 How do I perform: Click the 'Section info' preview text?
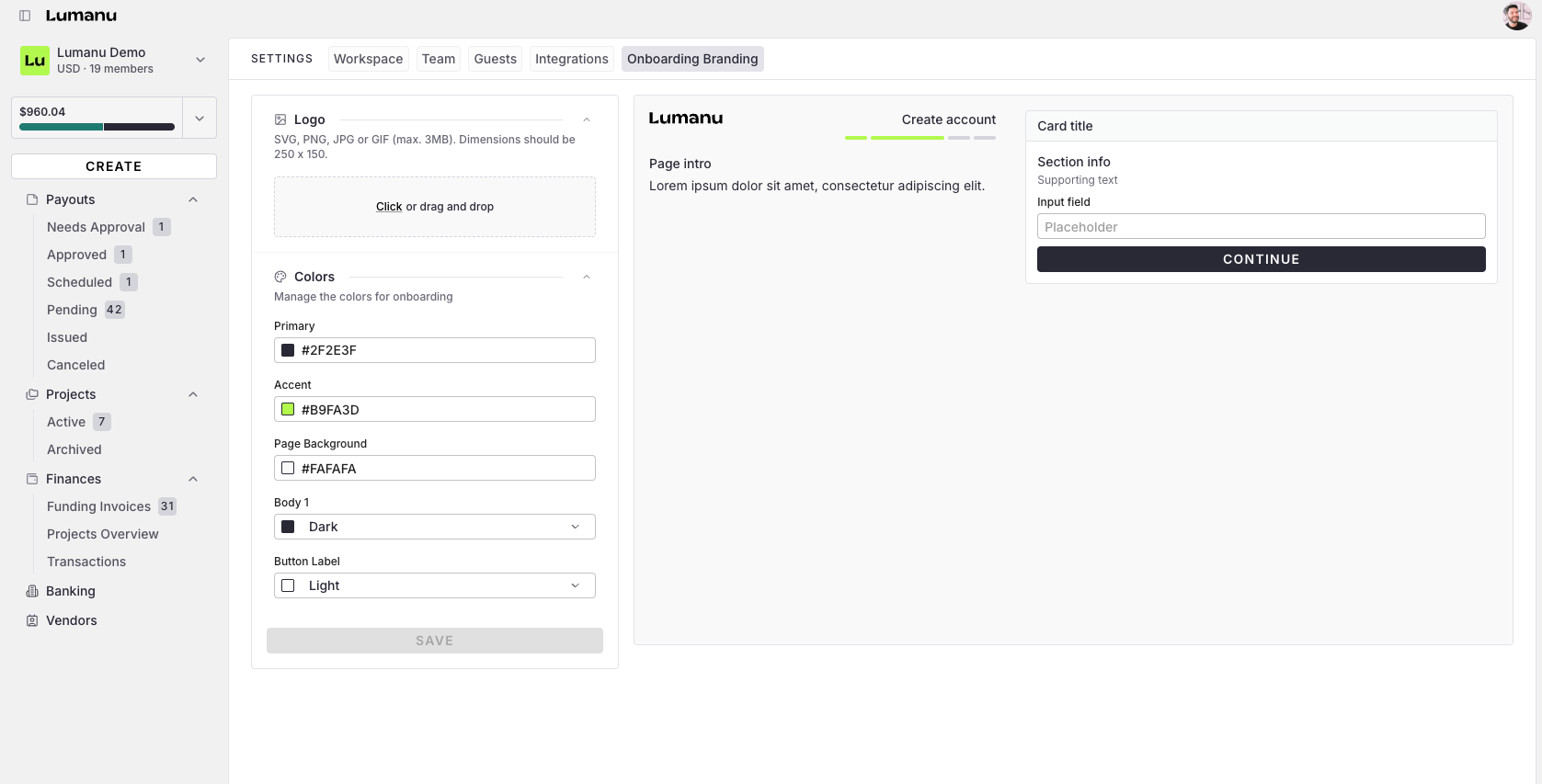pyautogui.click(x=1074, y=162)
